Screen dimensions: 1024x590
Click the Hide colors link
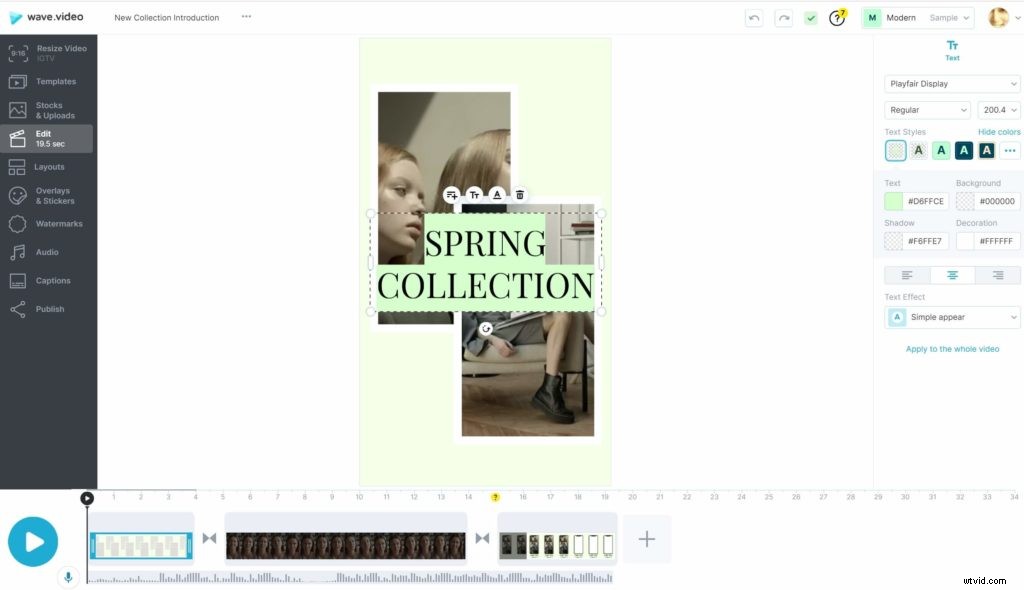(x=998, y=131)
